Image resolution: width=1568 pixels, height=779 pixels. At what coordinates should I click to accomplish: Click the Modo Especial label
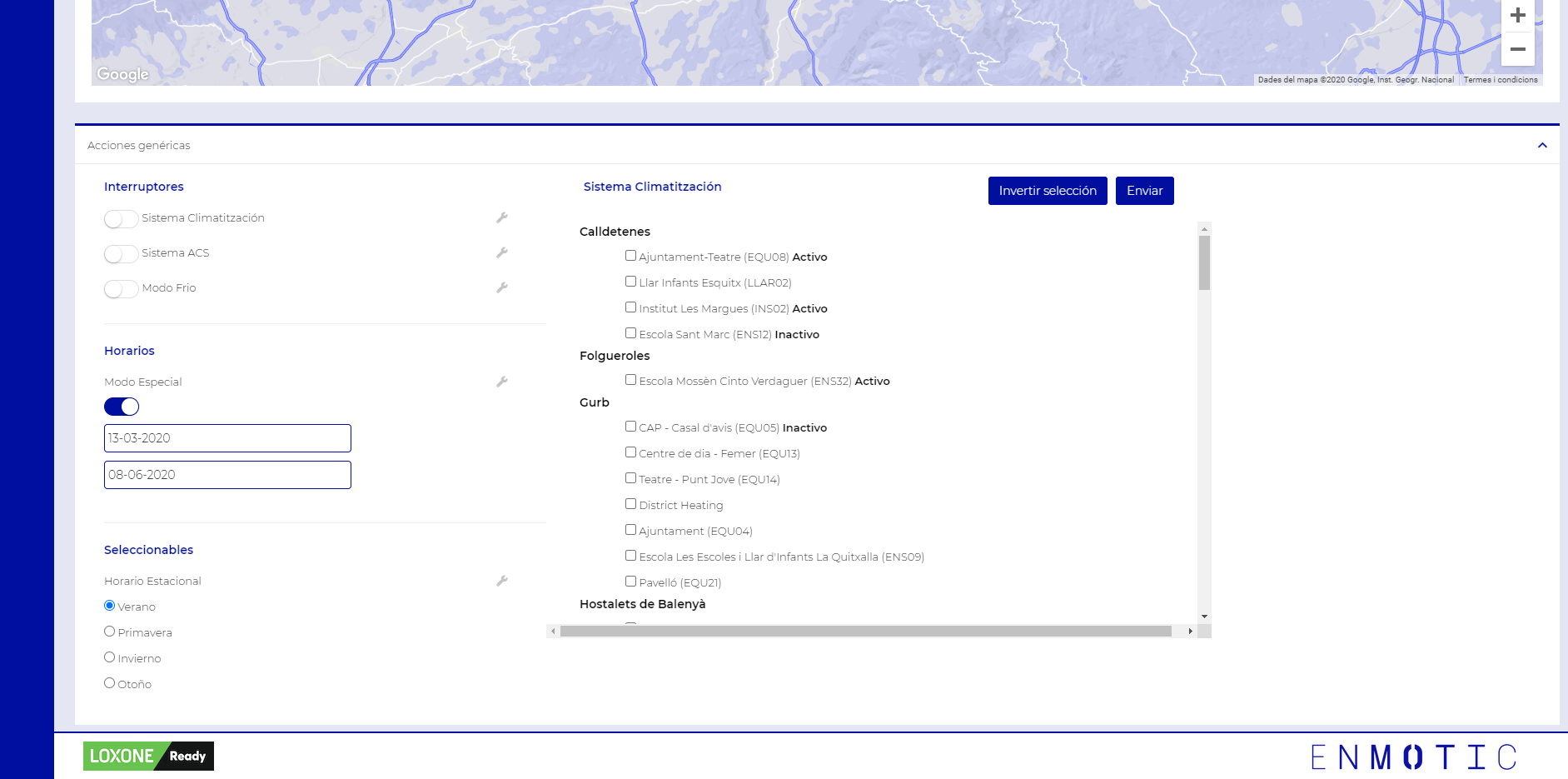point(143,382)
